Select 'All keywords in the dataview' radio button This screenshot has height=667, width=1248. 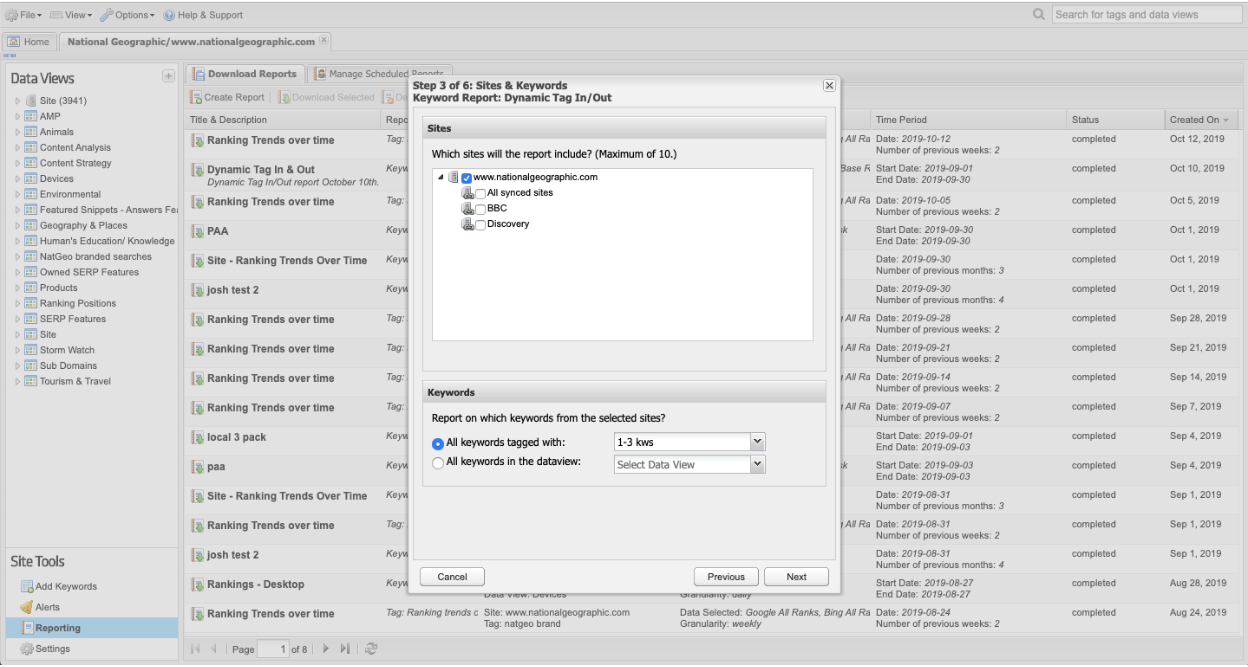point(437,463)
